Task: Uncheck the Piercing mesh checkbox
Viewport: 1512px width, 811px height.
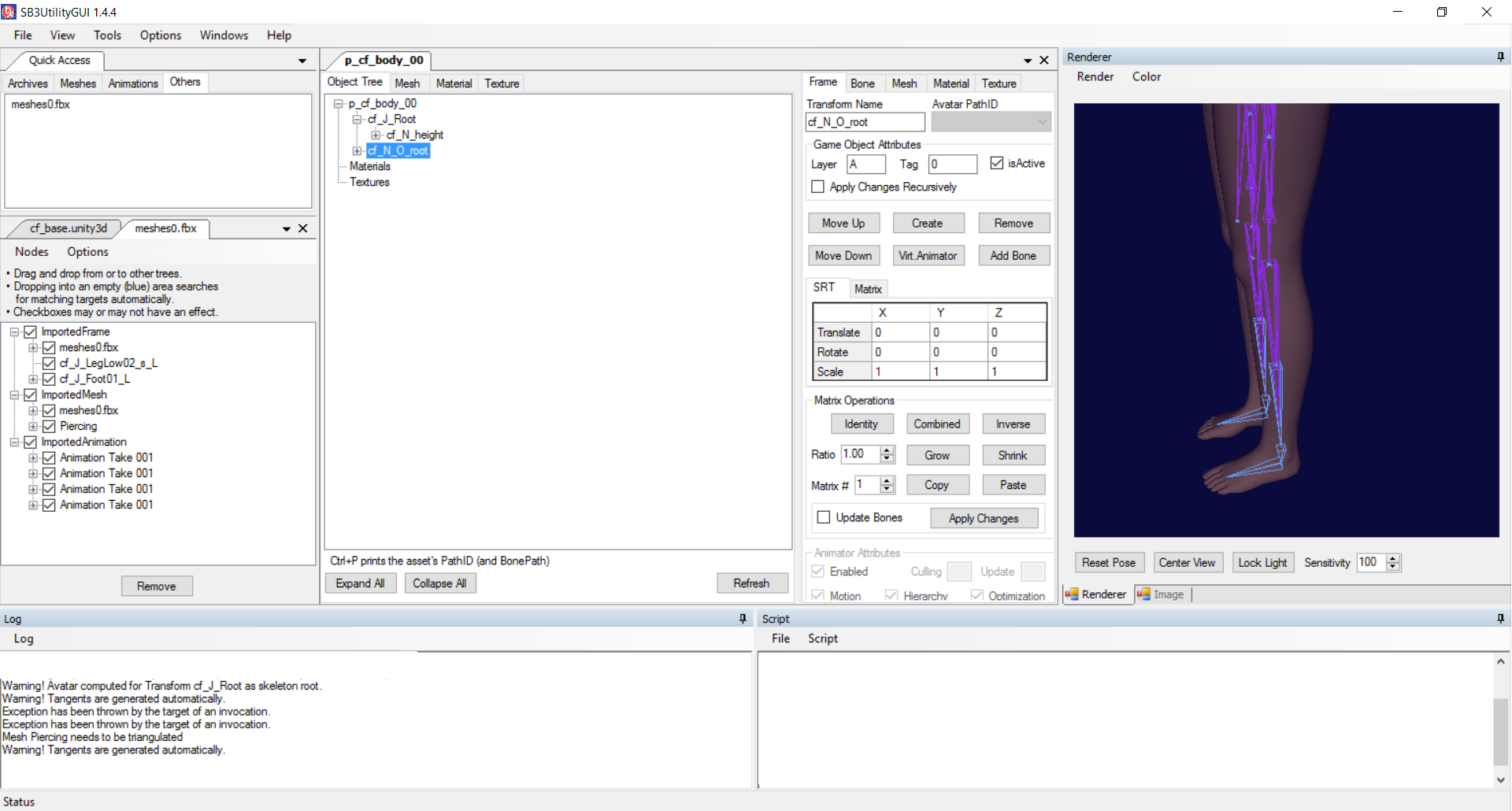Action: tap(49, 426)
